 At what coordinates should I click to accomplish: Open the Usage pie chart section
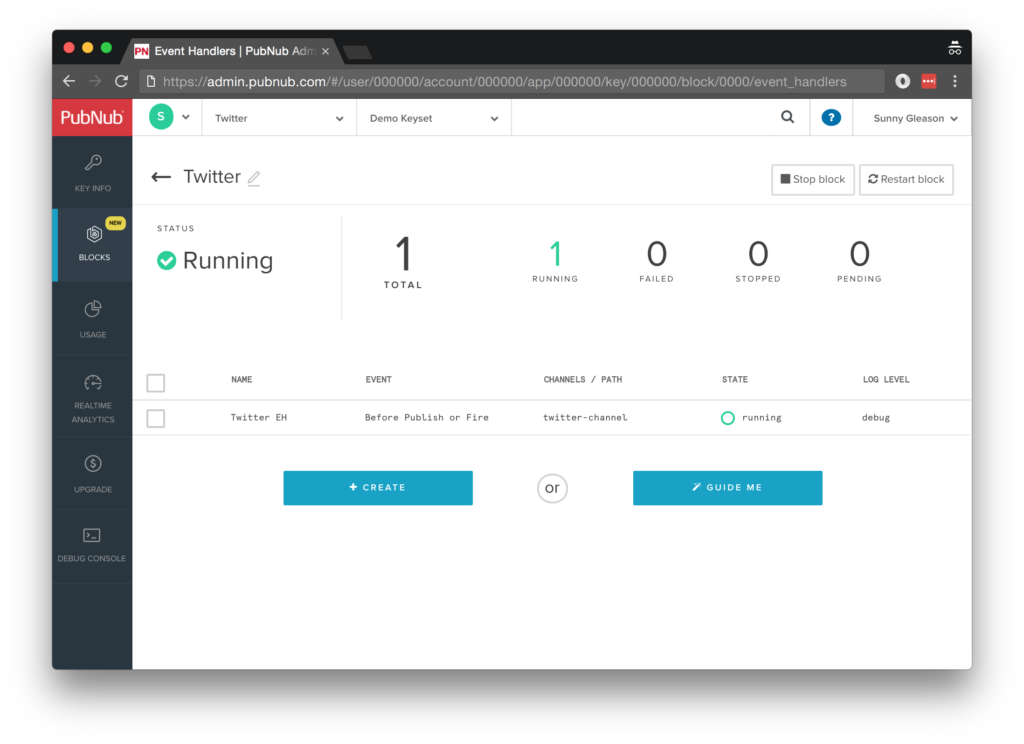pos(92,318)
